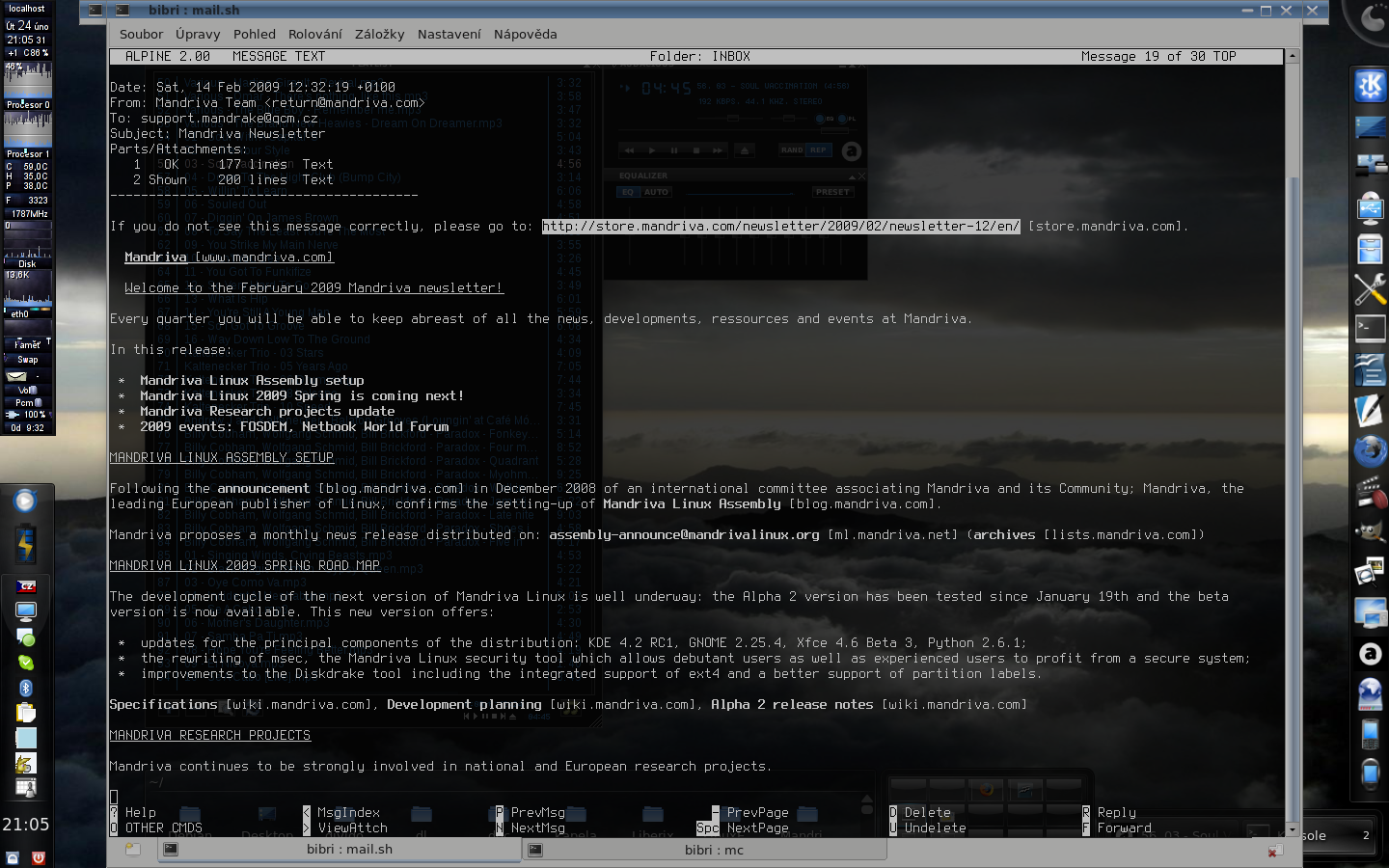Open the KDE application launcher

1370,86
